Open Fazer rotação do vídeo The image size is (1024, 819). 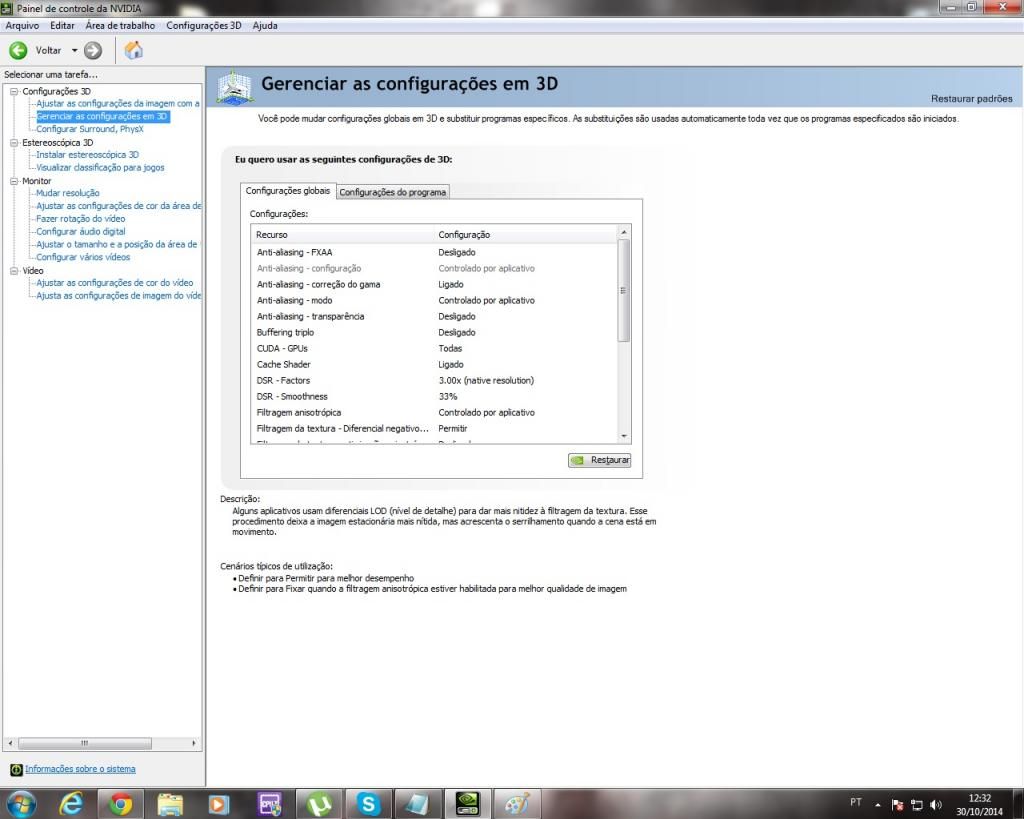[80, 219]
